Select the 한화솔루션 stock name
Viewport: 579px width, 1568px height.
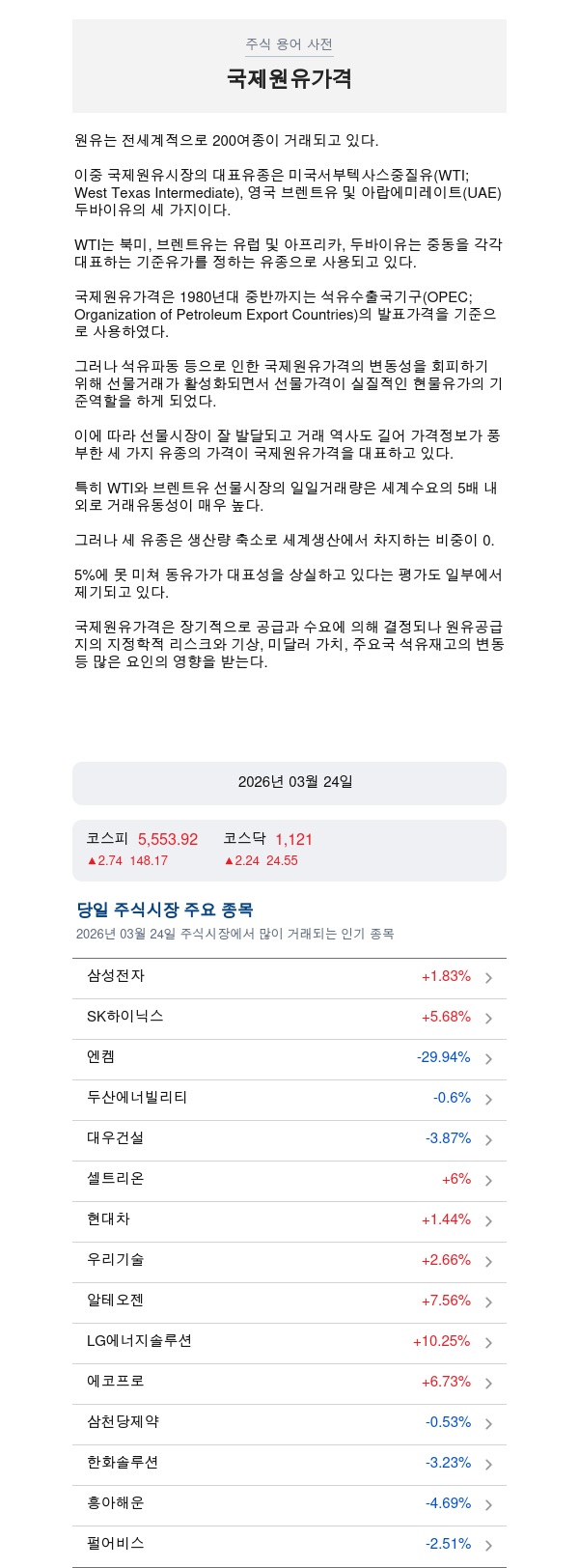123,1462
